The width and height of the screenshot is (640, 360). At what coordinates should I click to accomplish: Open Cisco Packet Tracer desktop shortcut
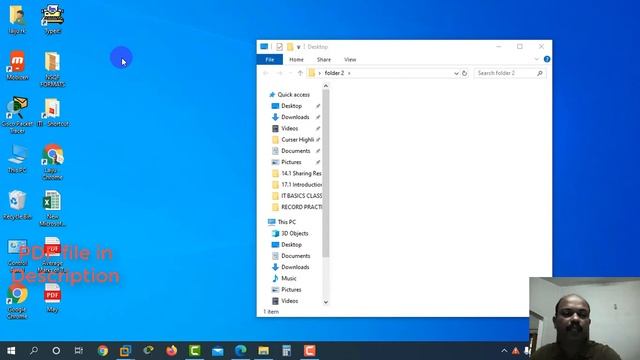(17, 115)
